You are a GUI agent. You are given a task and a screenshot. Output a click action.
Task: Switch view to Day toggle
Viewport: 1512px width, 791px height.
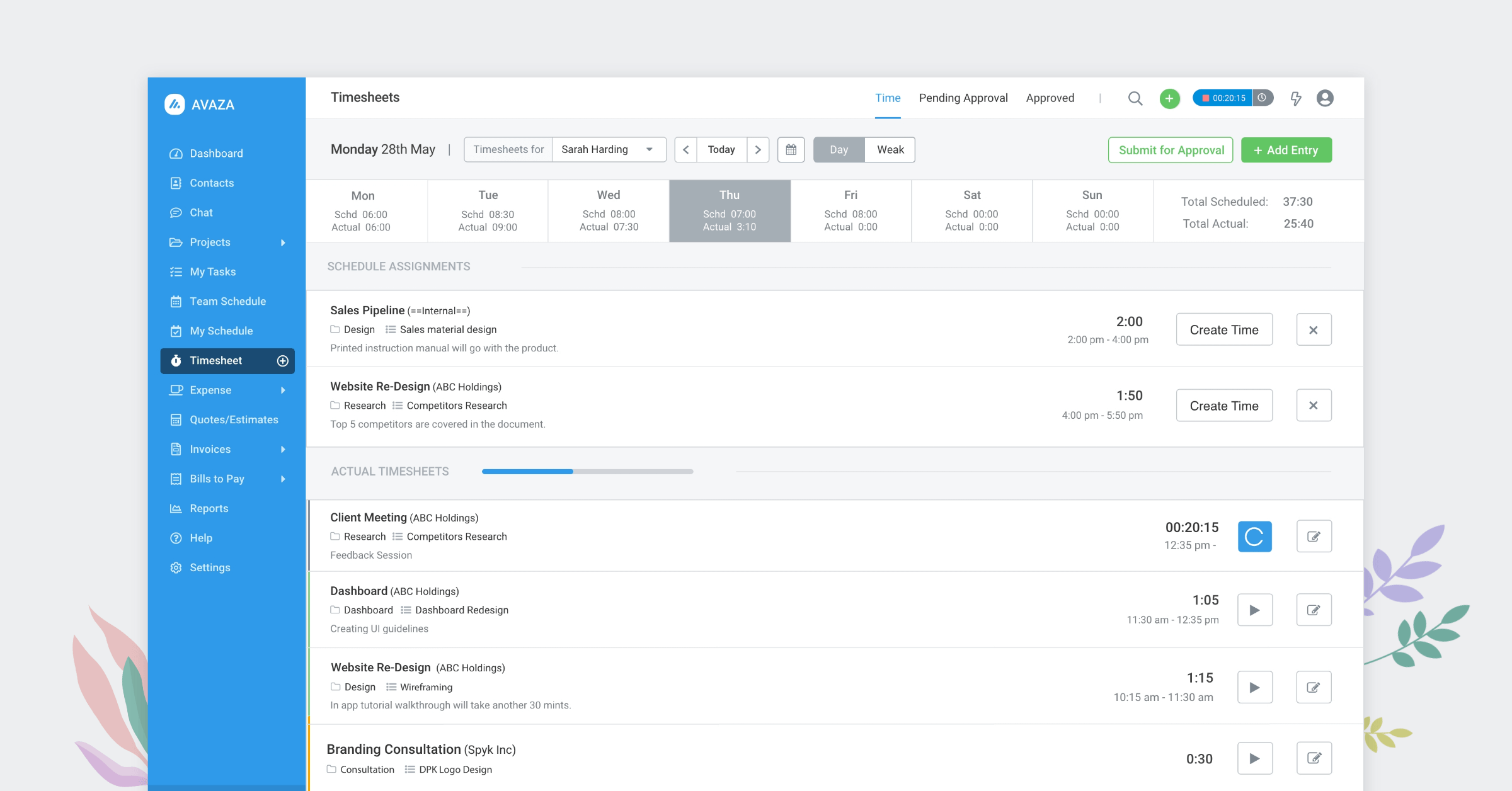tap(839, 150)
